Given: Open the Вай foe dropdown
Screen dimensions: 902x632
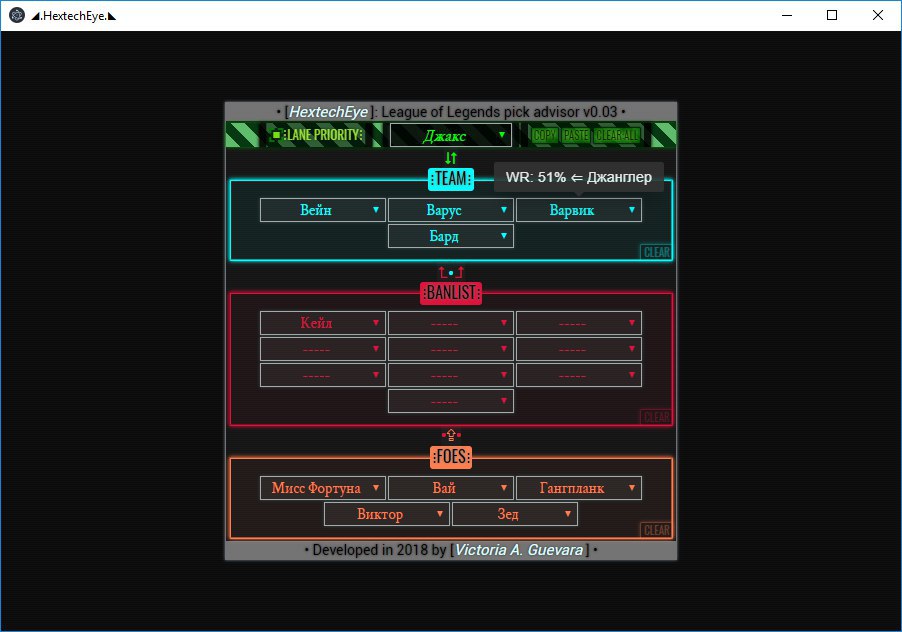Looking at the screenshot, I should point(451,488).
